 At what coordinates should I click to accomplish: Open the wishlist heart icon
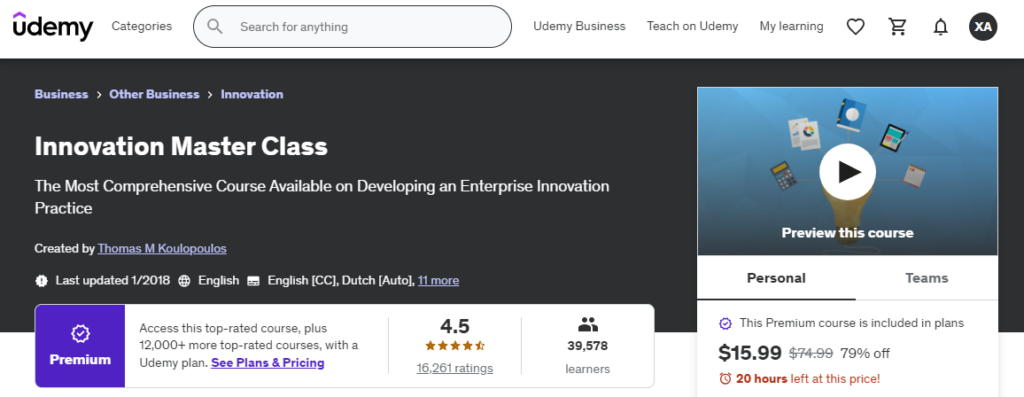(x=856, y=27)
